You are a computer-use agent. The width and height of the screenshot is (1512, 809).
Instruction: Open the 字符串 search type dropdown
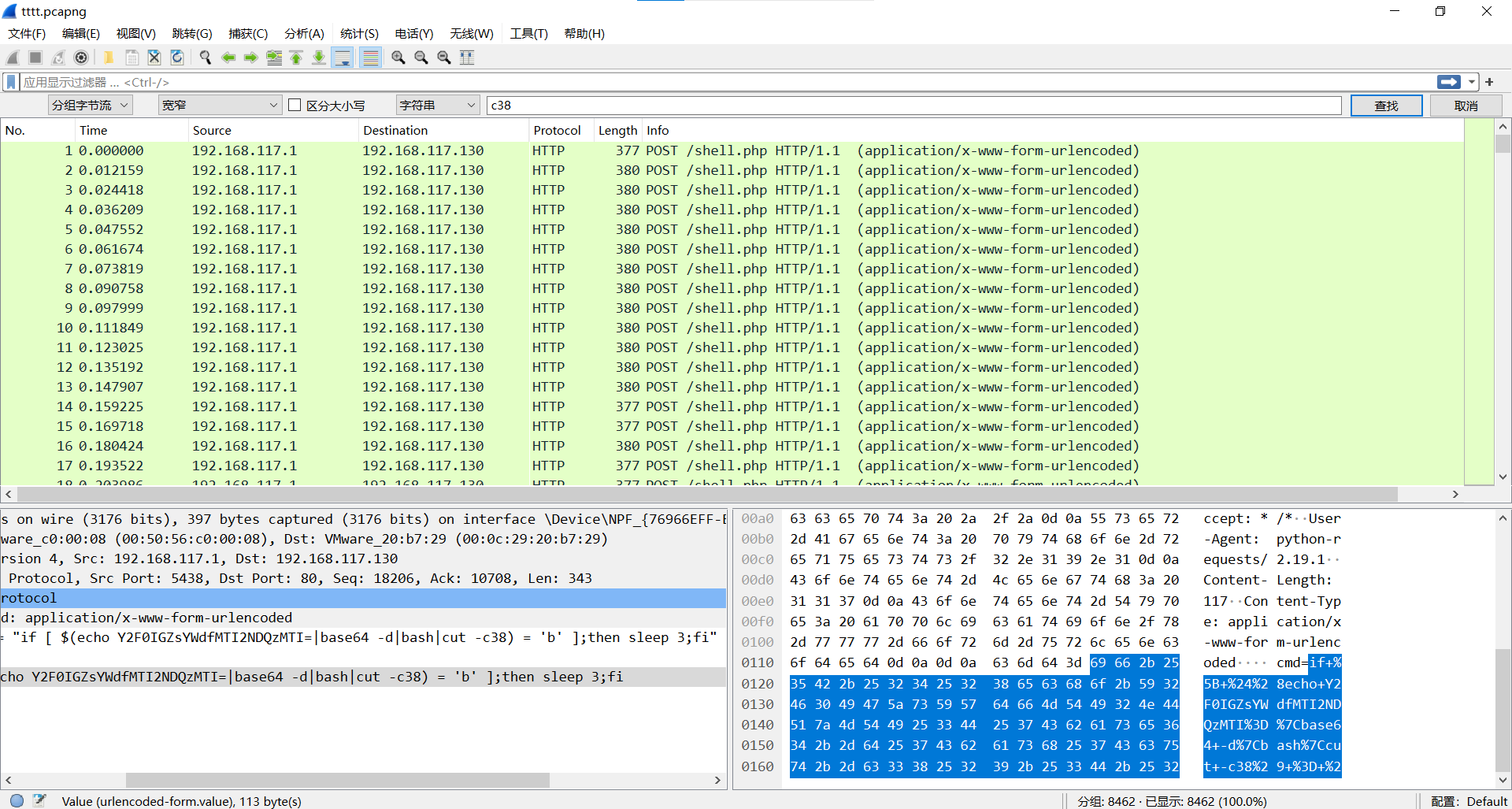[438, 105]
